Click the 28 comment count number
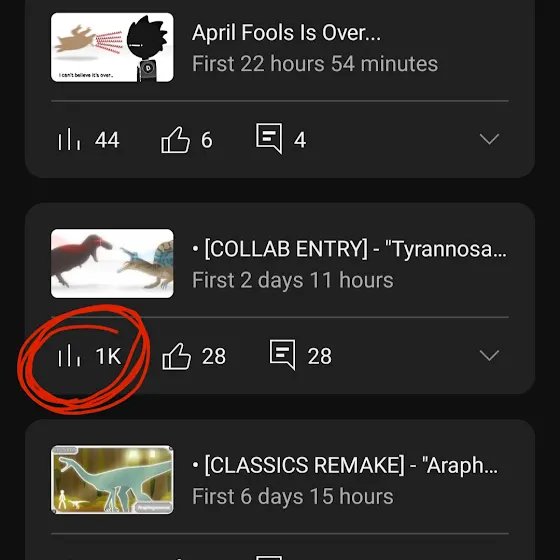The image size is (560, 560). click(x=319, y=356)
